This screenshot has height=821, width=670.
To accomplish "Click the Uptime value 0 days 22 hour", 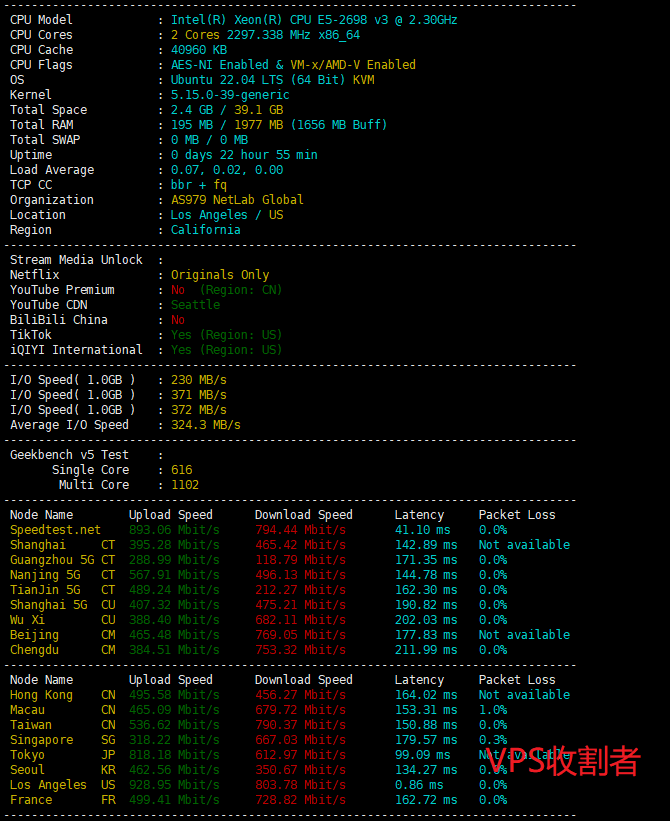I will pos(244,155).
